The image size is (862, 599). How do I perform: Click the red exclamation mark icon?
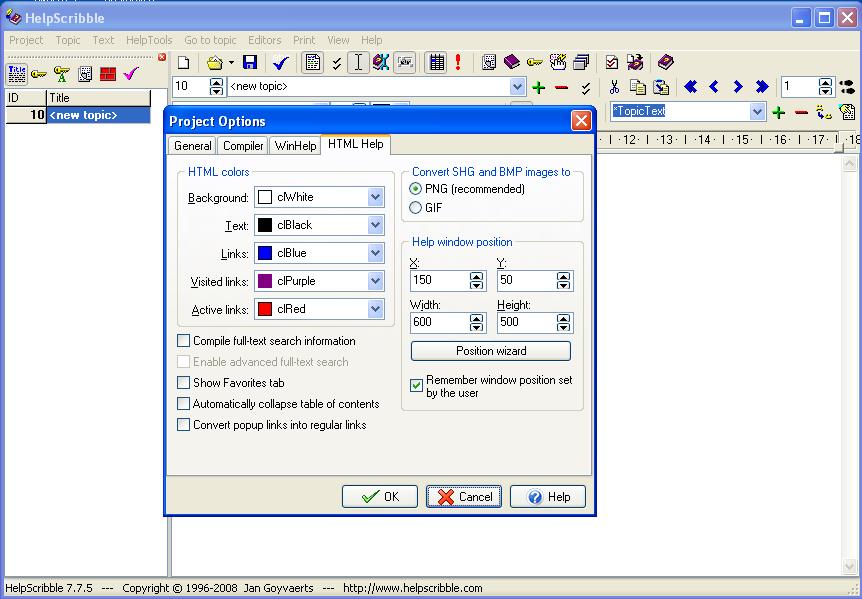458,62
